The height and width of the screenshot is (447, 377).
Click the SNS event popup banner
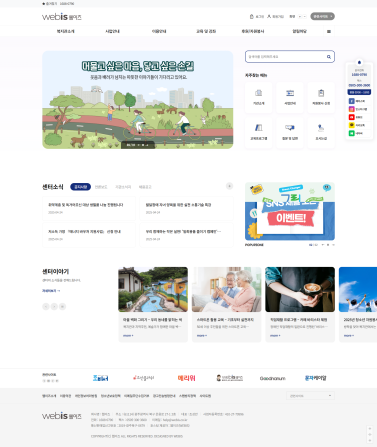(290, 211)
